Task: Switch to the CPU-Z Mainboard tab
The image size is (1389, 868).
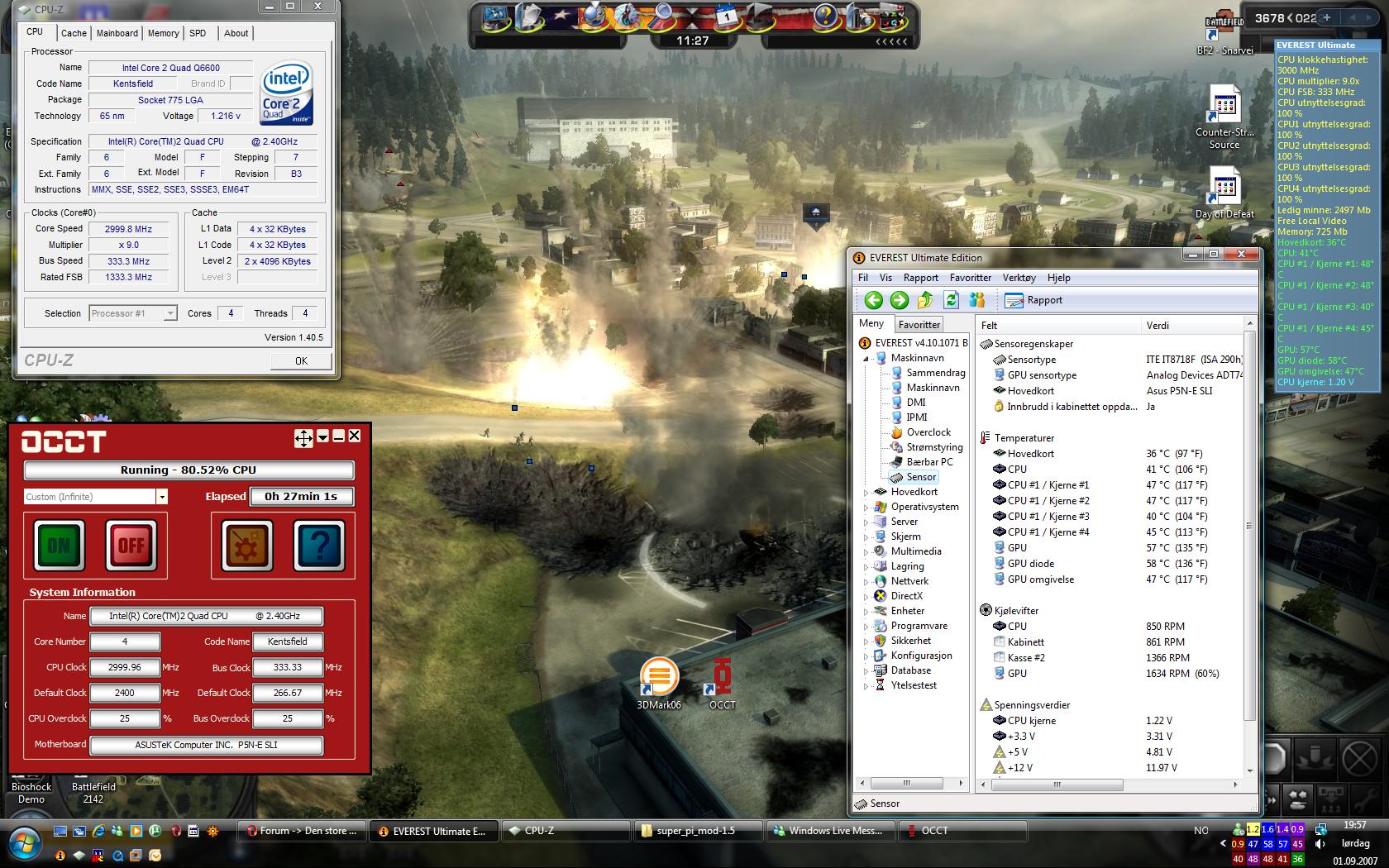Action: 117,33
